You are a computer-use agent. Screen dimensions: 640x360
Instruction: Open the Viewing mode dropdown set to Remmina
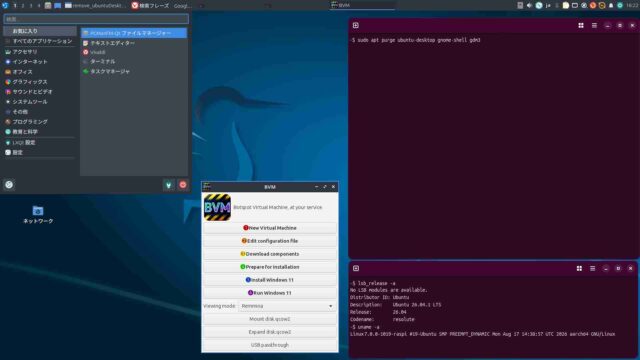(287, 306)
